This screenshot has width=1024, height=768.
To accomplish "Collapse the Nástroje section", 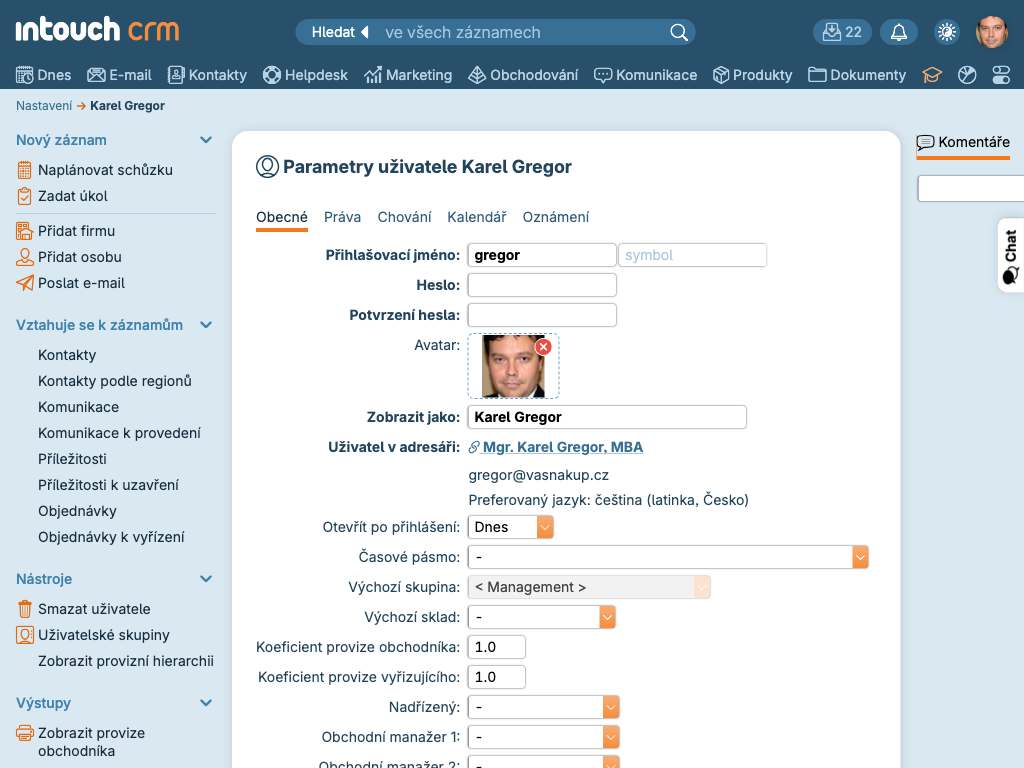I will coord(206,579).
